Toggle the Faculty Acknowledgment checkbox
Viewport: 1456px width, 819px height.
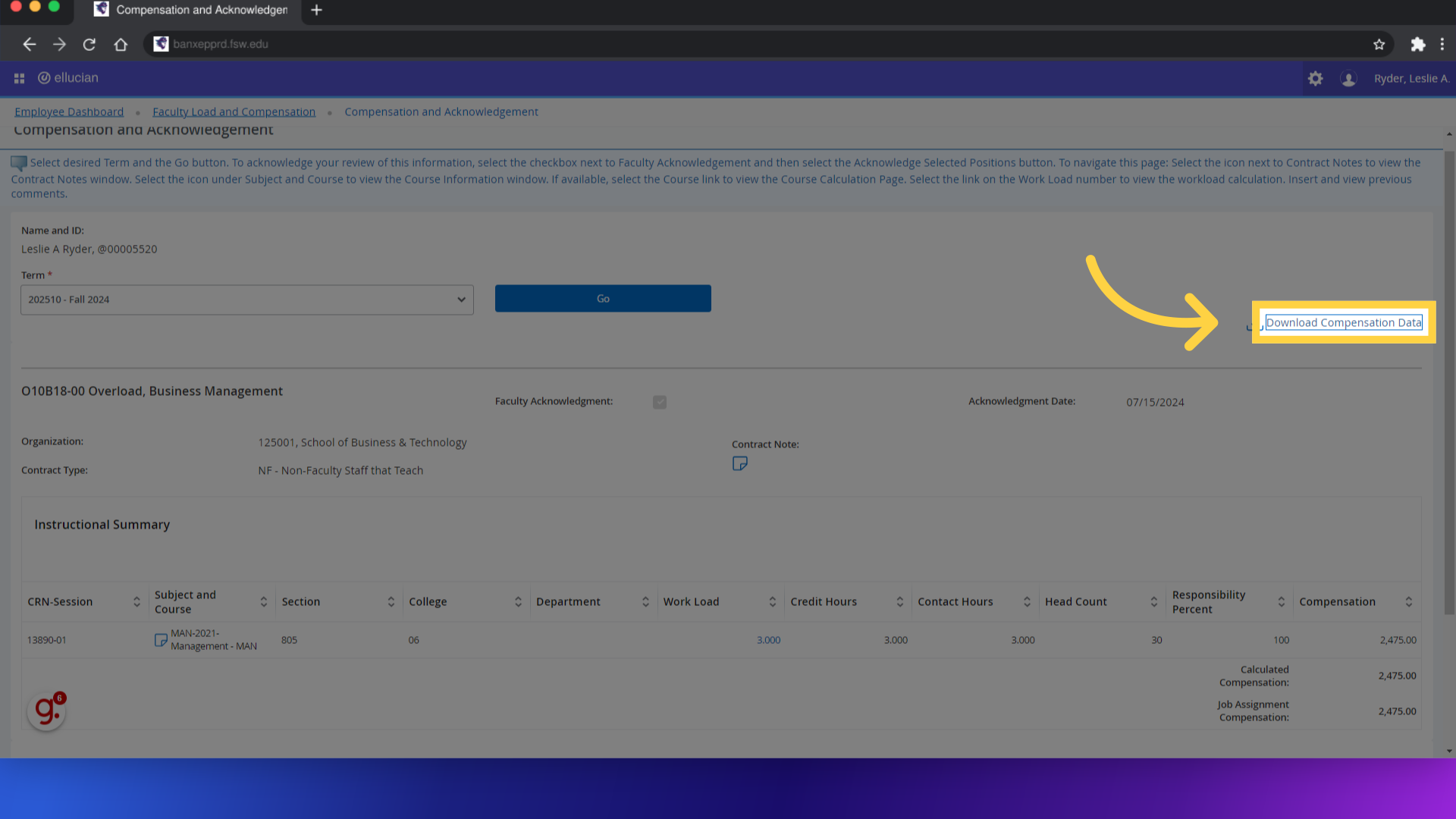[660, 402]
